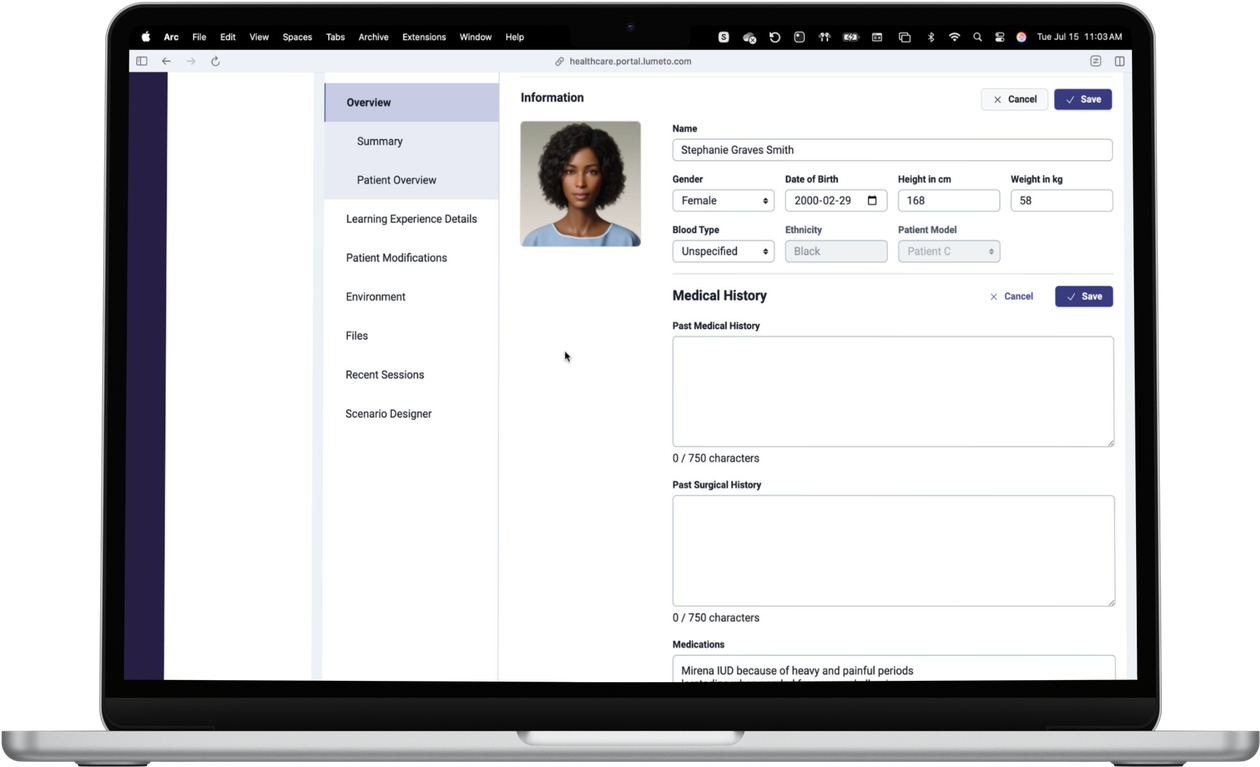1260x767 pixels.
Task: Open the Spaces menu
Action: [297, 37]
